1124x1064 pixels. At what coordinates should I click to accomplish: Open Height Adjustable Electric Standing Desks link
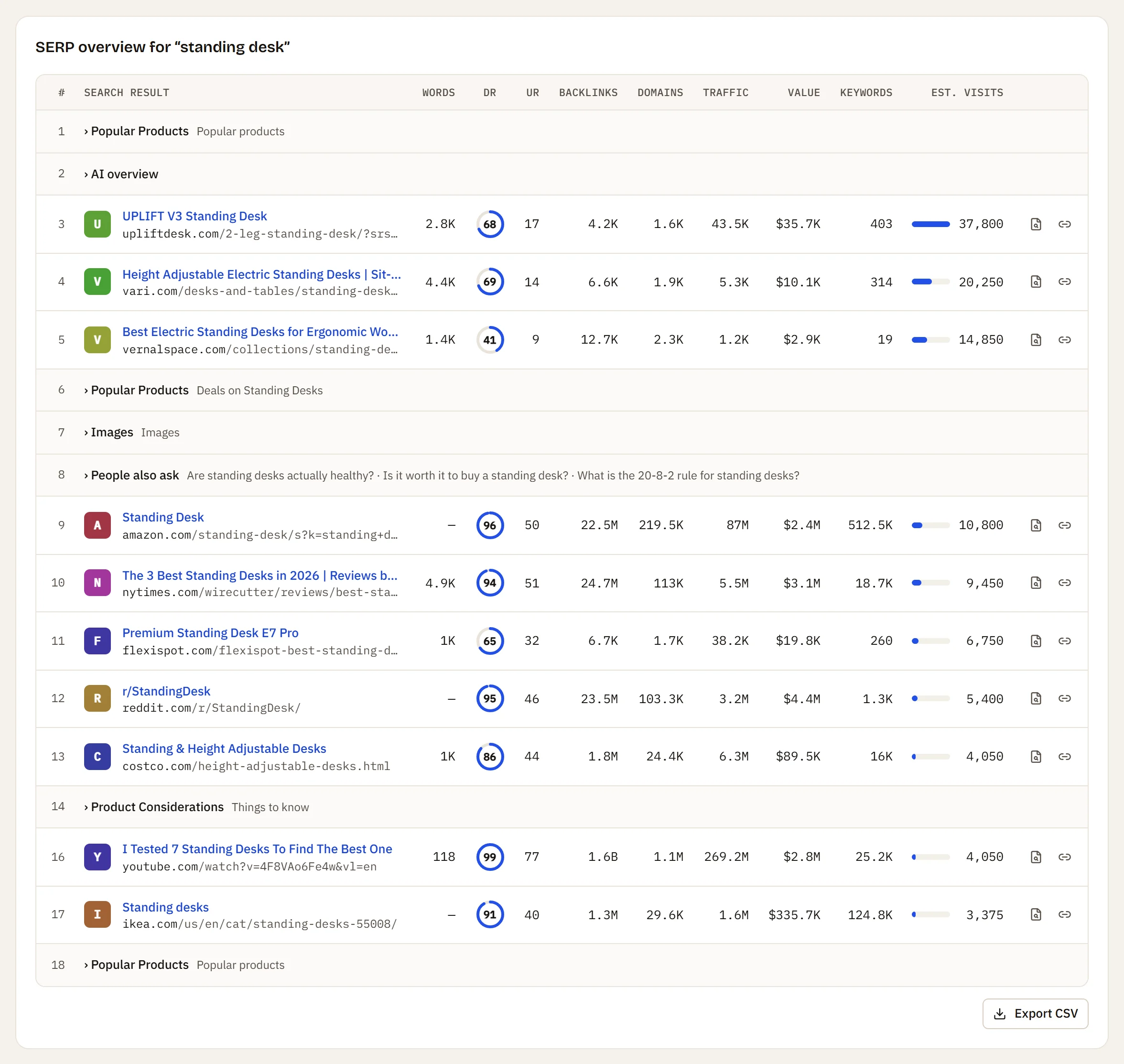[x=261, y=274]
